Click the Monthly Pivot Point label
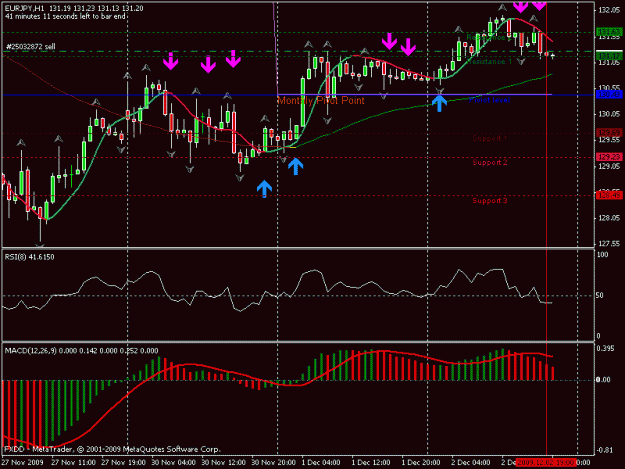The height and width of the screenshot is (469, 625). [x=321, y=101]
